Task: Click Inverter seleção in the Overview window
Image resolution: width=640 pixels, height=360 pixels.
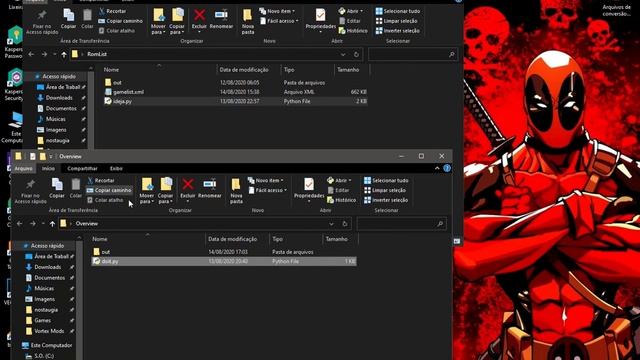Action: [386, 200]
